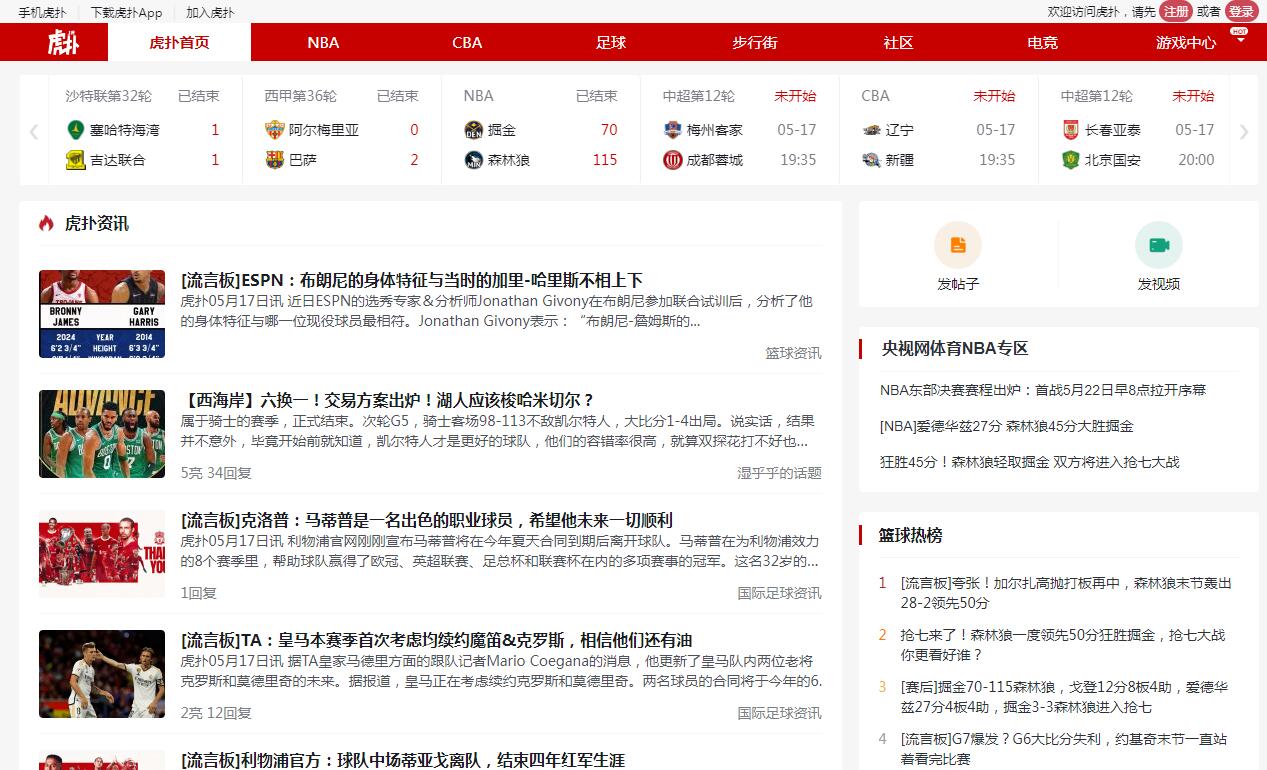Click the 湿乎乎的话题 tag

coord(780,473)
